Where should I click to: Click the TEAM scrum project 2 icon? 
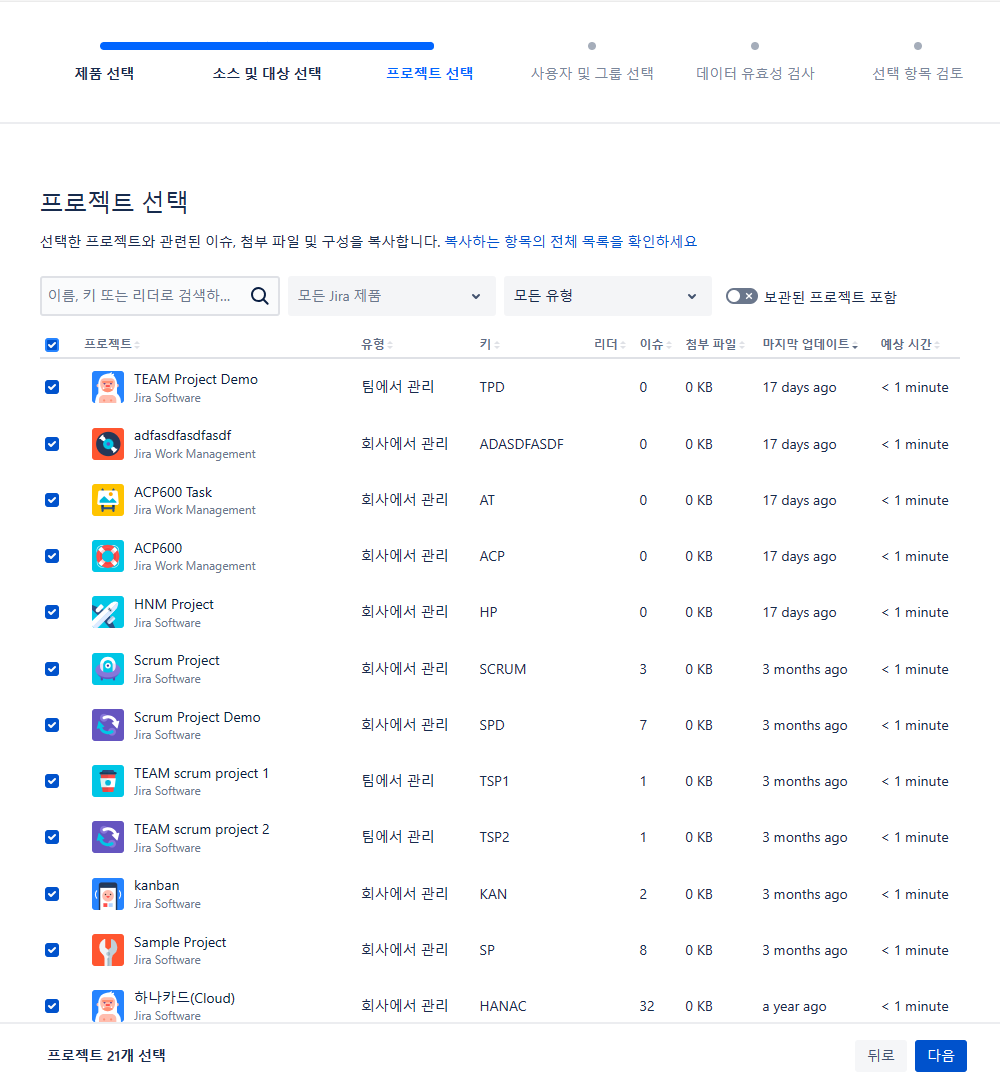pos(107,838)
